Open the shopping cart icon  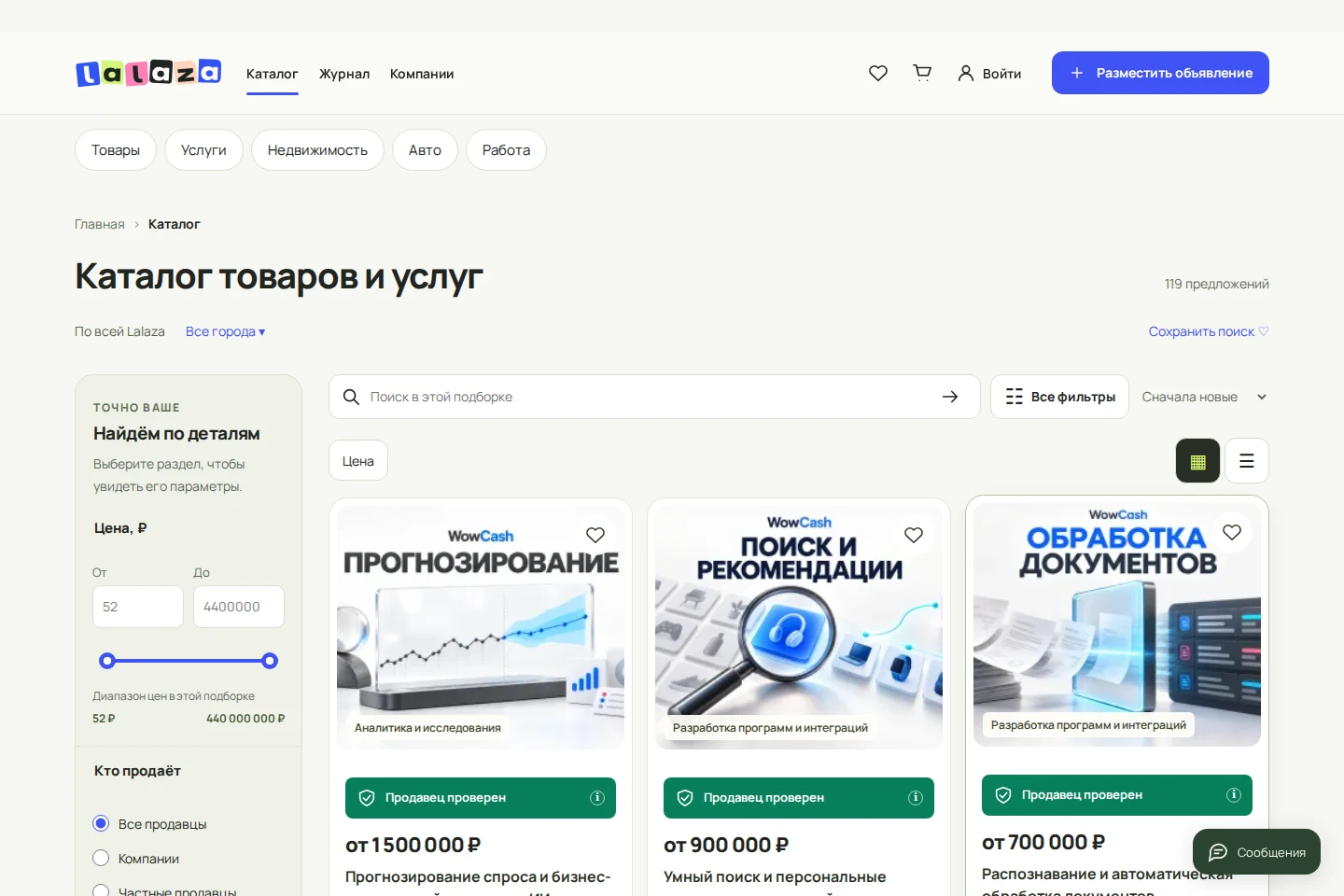(x=922, y=73)
